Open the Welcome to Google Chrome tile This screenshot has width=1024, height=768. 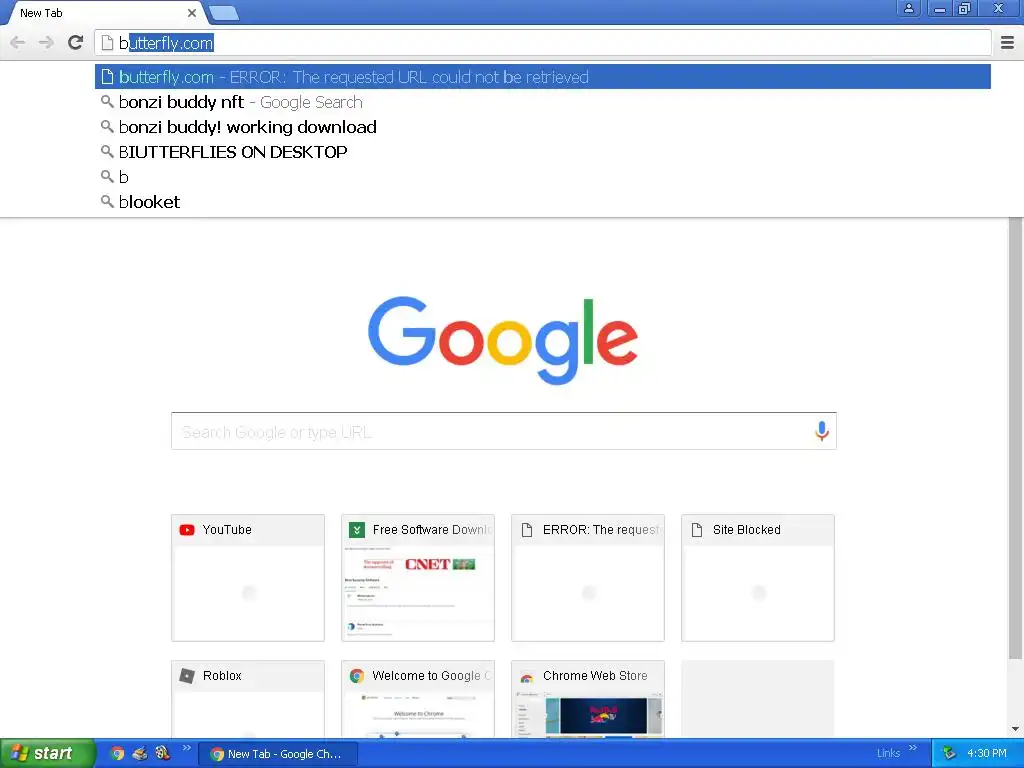click(418, 699)
